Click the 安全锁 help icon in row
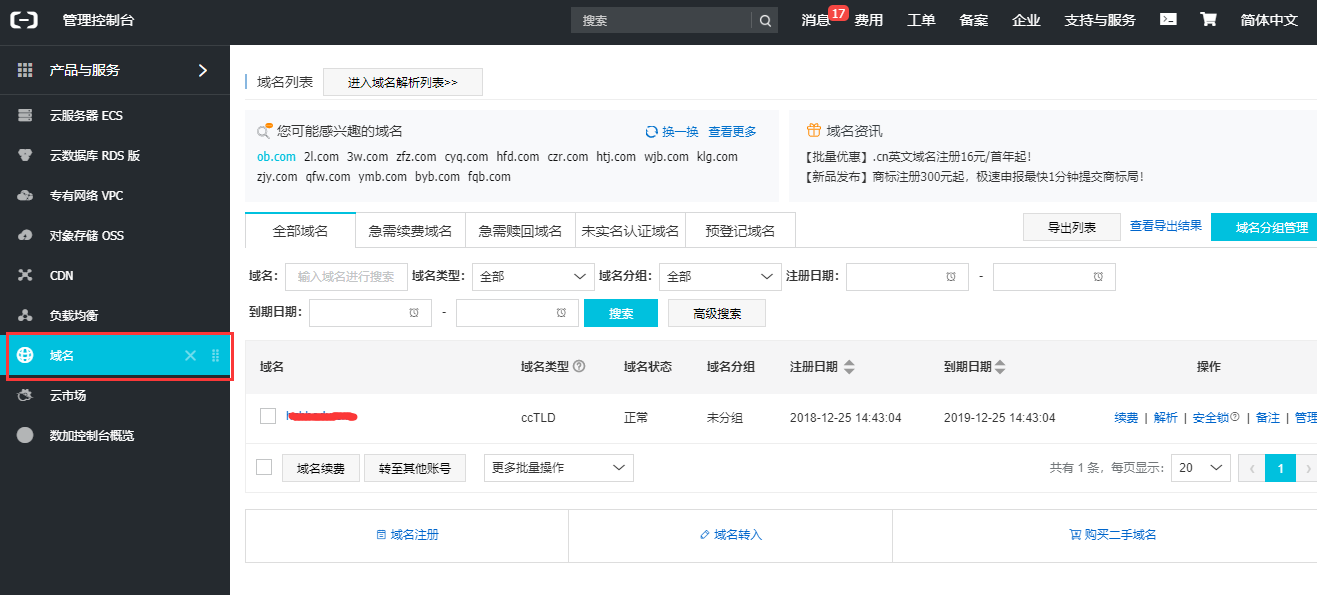This screenshot has width=1317, height=595. tap(1235, 417)
